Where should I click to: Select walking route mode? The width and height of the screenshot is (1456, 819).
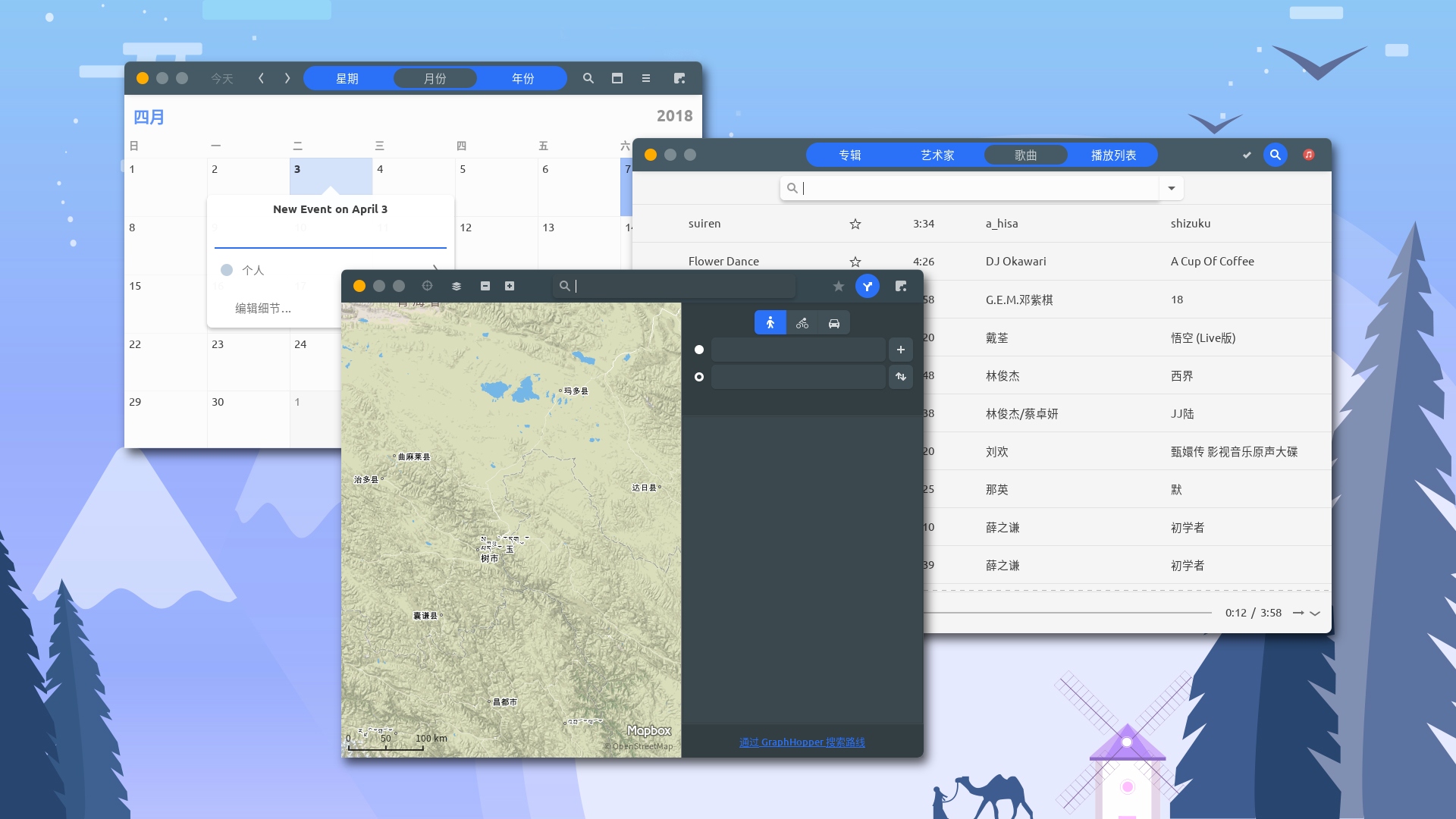coord(770,323)
